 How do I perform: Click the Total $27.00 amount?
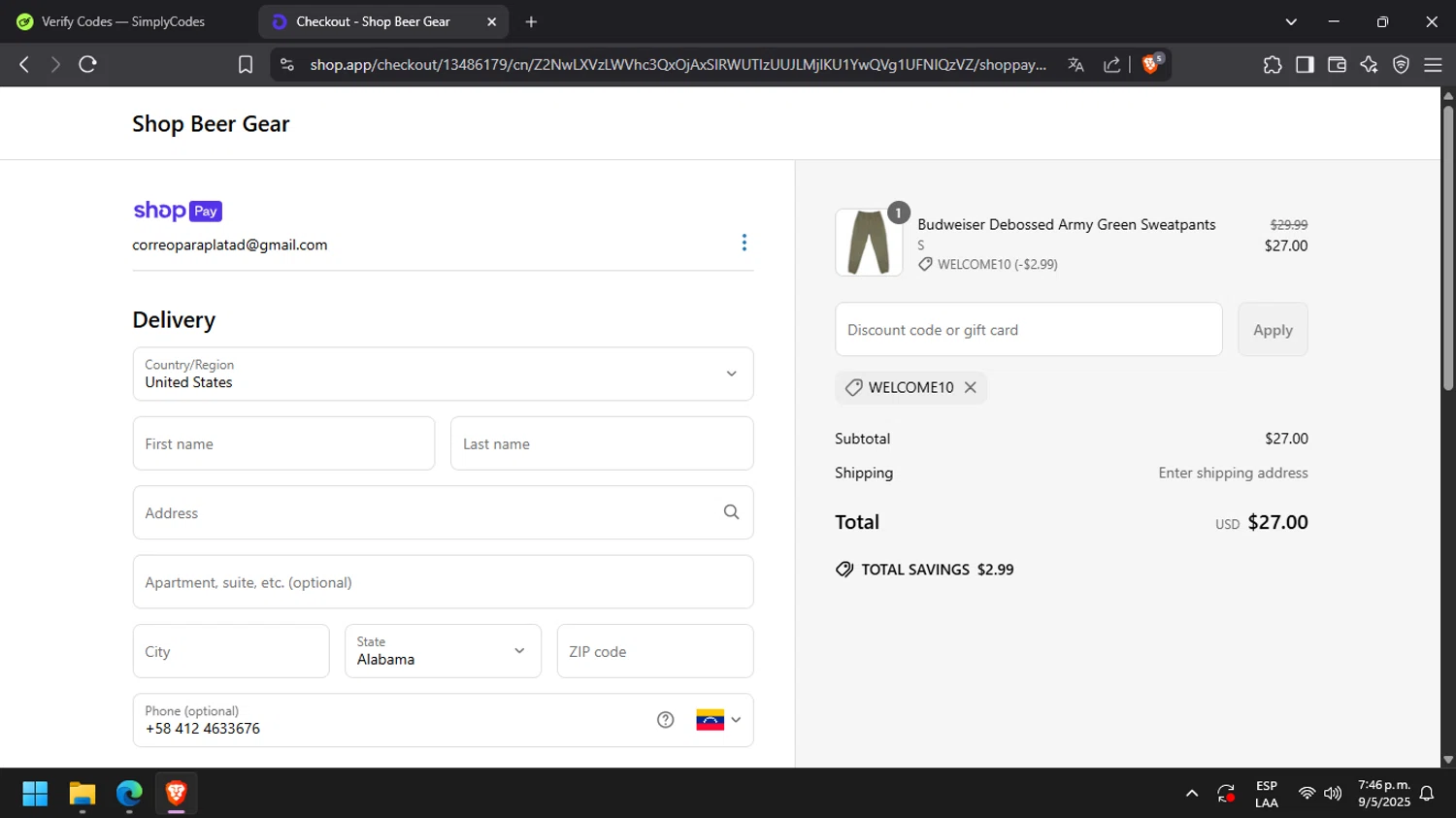pyautogui.click(x=1277, y=522)
